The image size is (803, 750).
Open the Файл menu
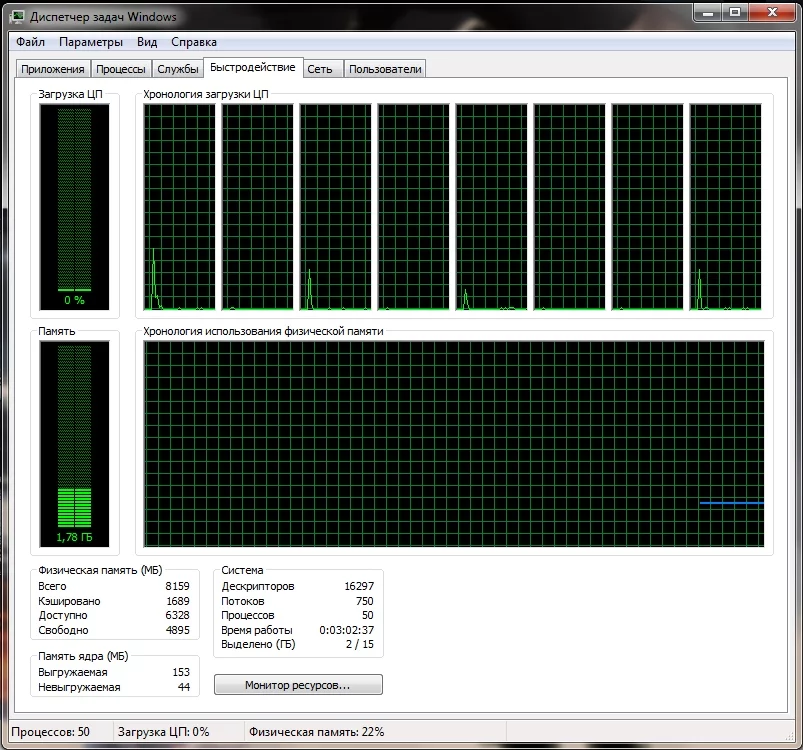pos(30,42)
